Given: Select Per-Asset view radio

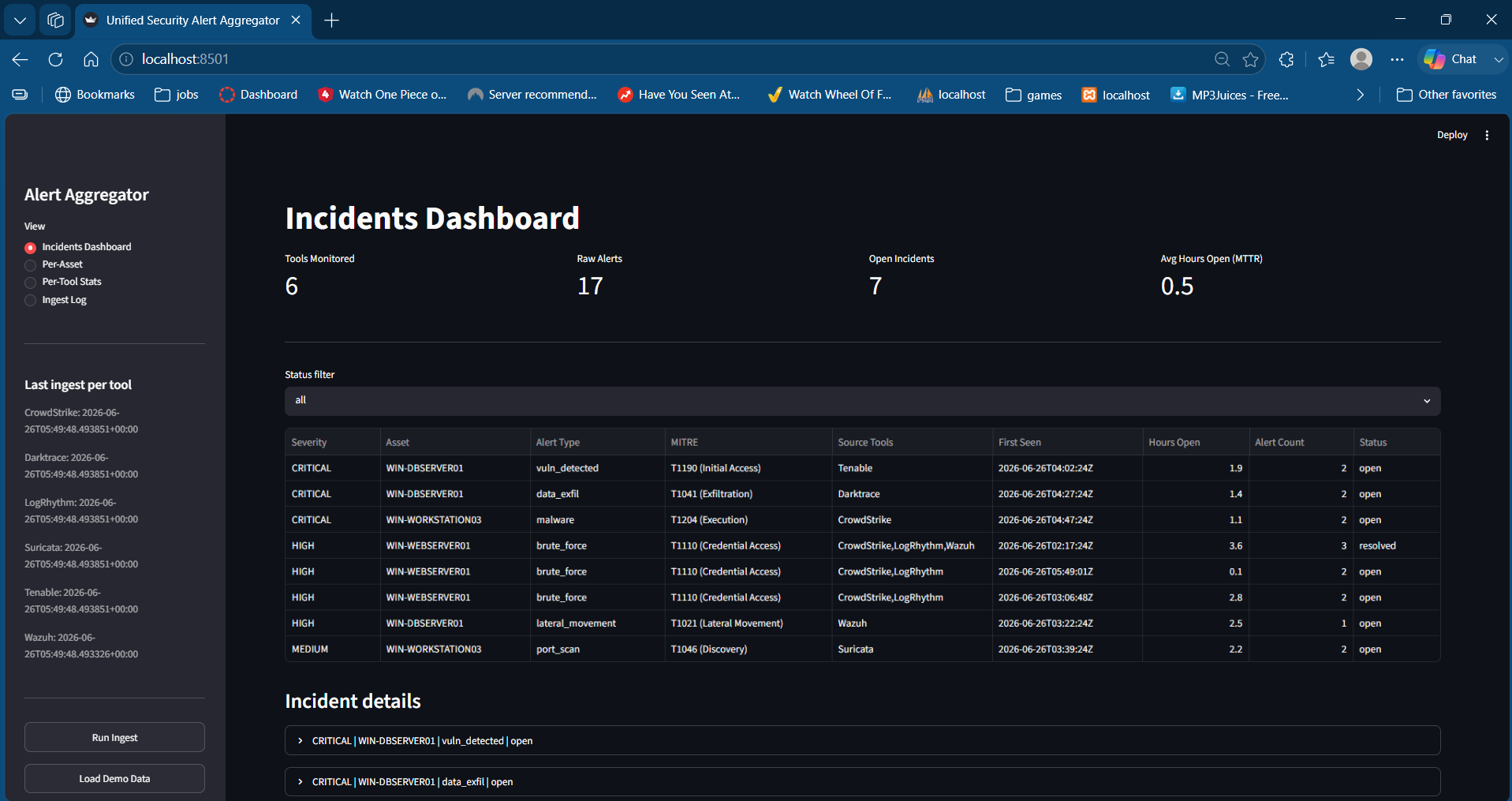Looking at the screenshot, I should click(x=54, y=264).
